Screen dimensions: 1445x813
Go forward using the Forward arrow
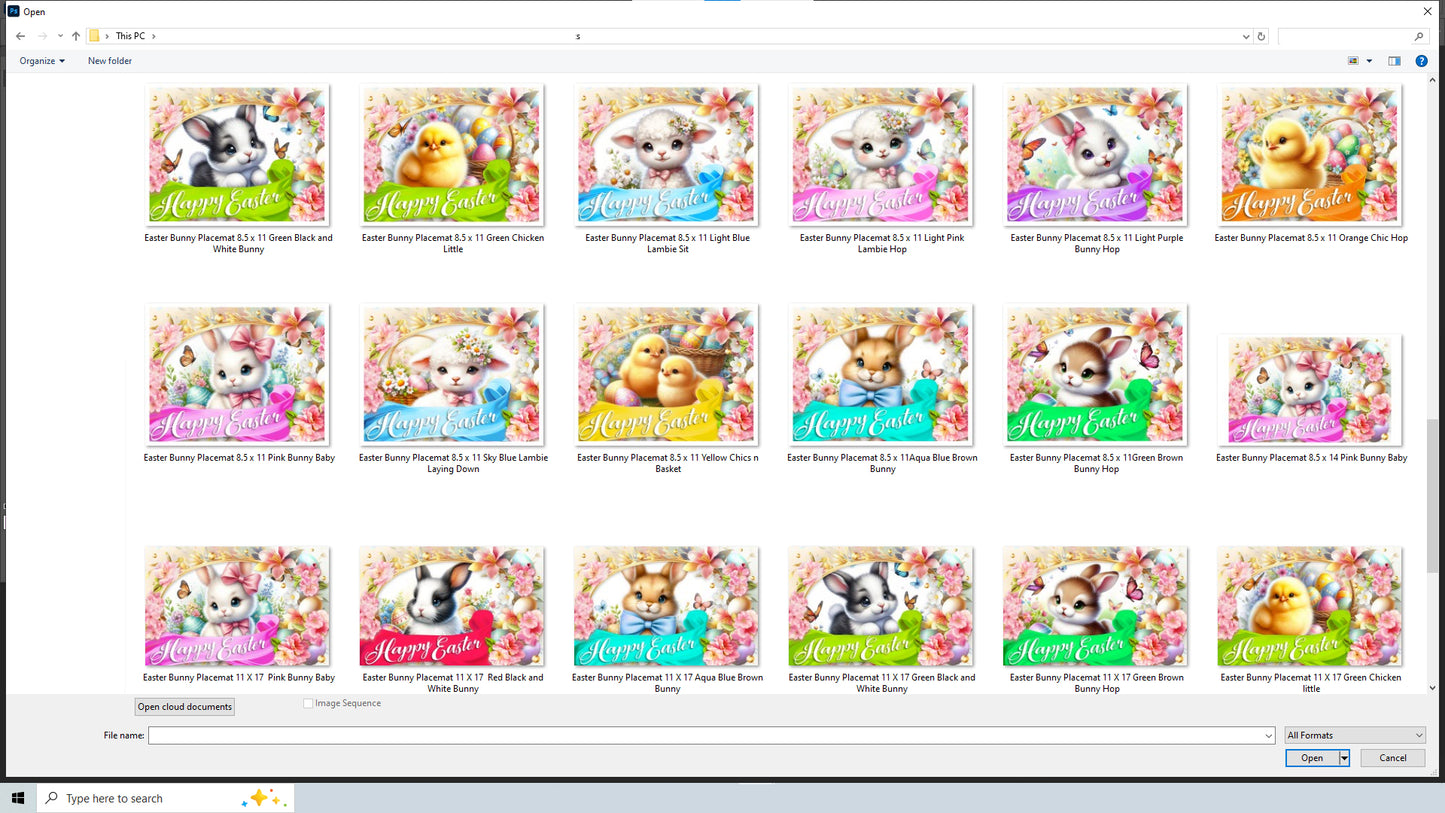tap(42, 36)
